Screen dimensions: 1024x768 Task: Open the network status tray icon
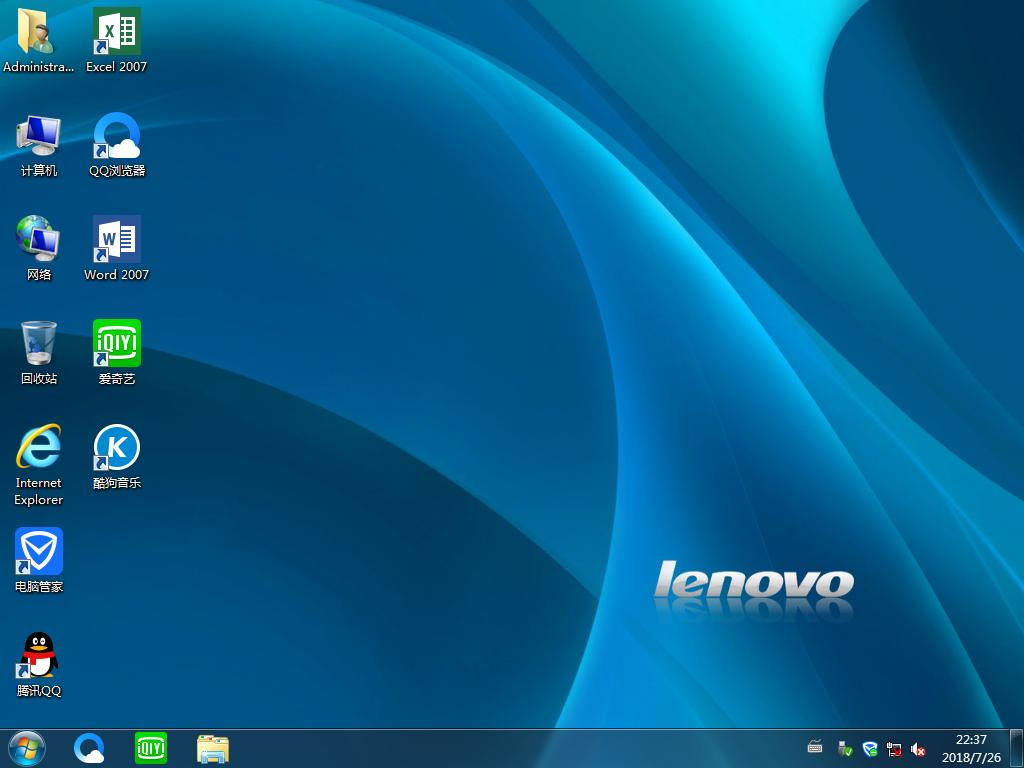[x=894, y=749]
